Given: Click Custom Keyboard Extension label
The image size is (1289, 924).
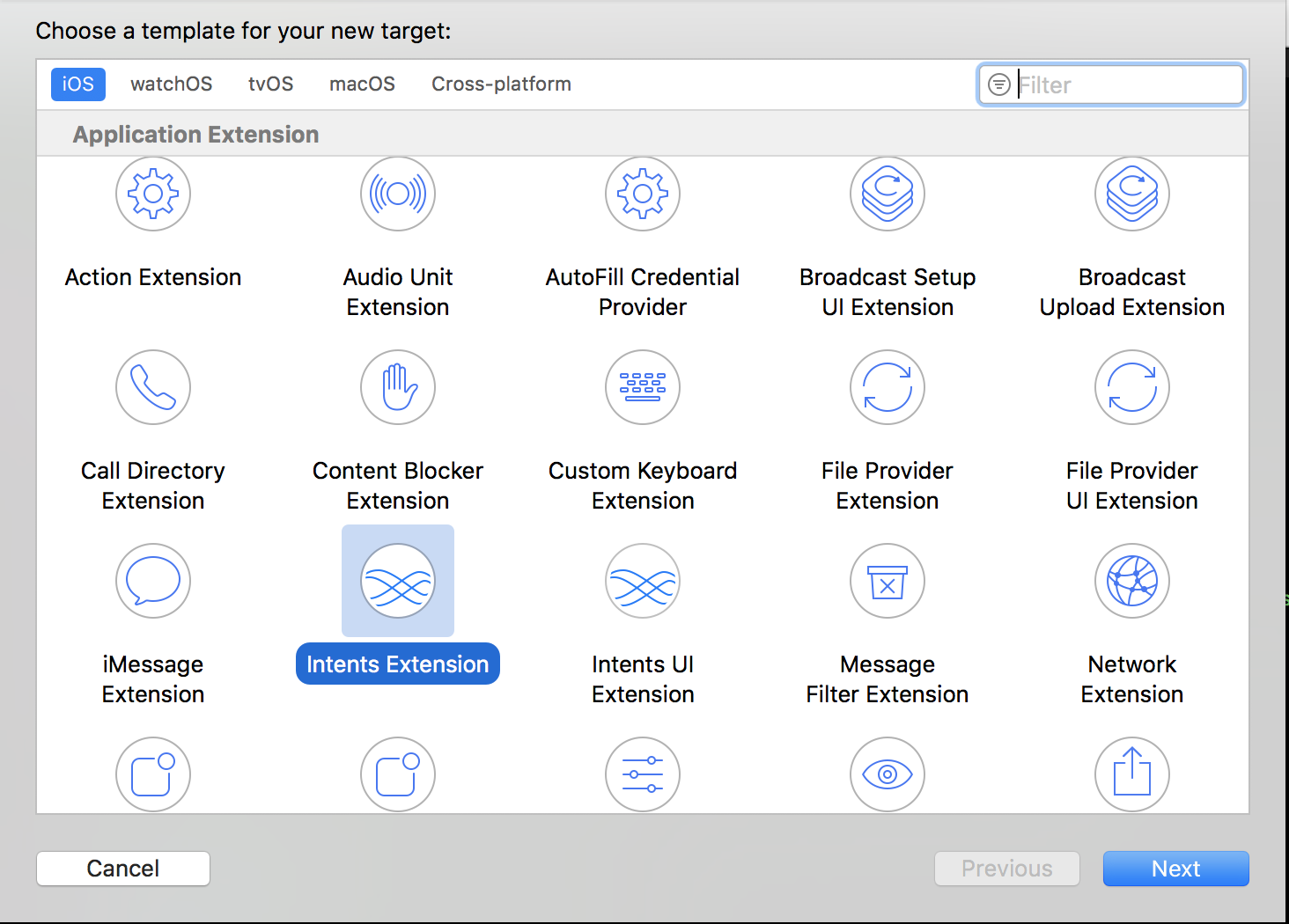Looking at the screenshot, I should [x=643, y=486].
